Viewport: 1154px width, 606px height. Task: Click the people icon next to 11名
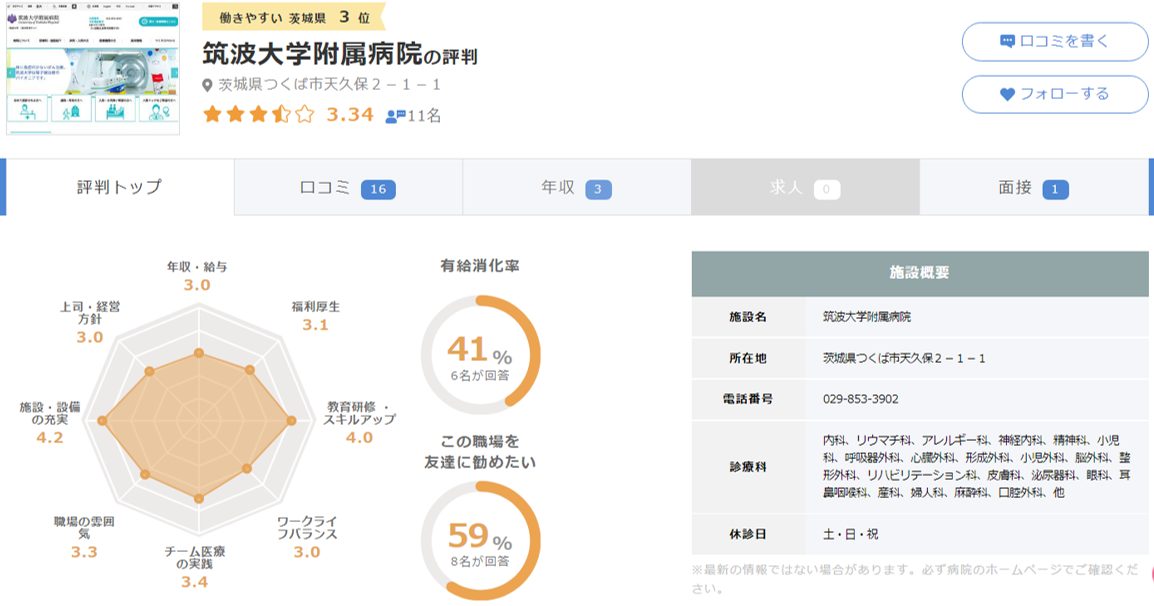tap(394, 115)
